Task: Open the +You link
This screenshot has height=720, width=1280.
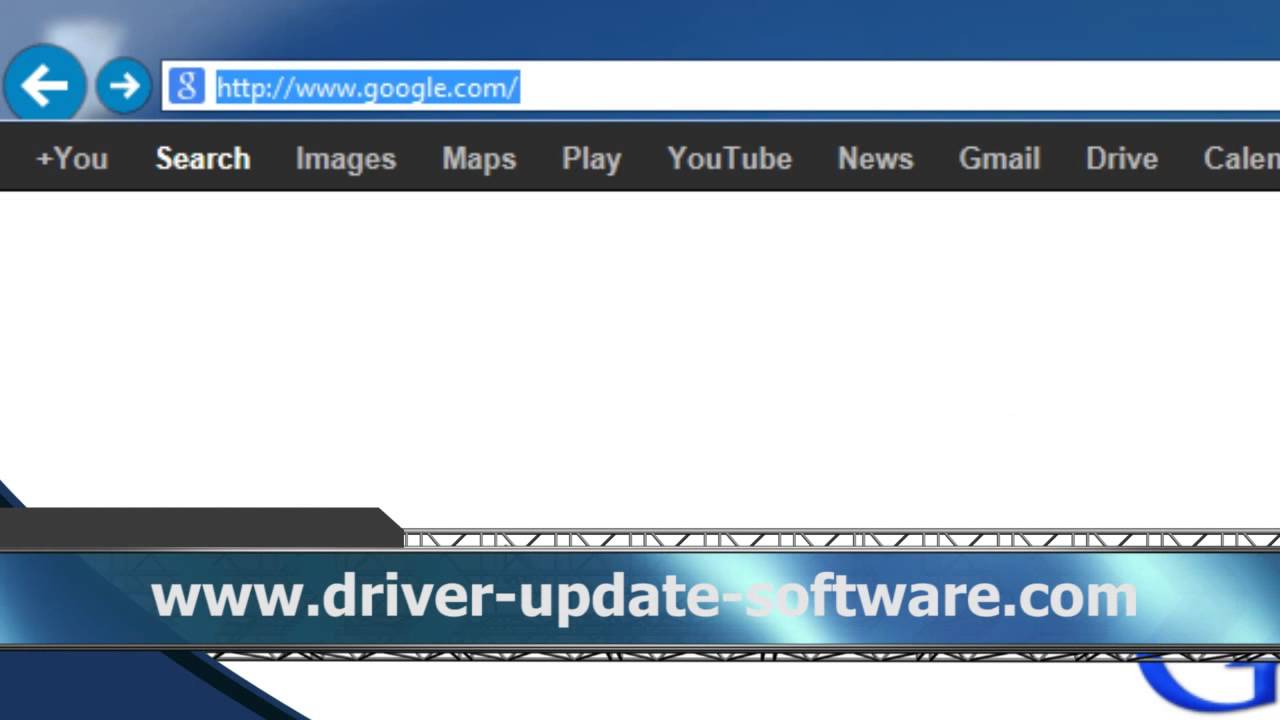Action: [x=71, y=158]
